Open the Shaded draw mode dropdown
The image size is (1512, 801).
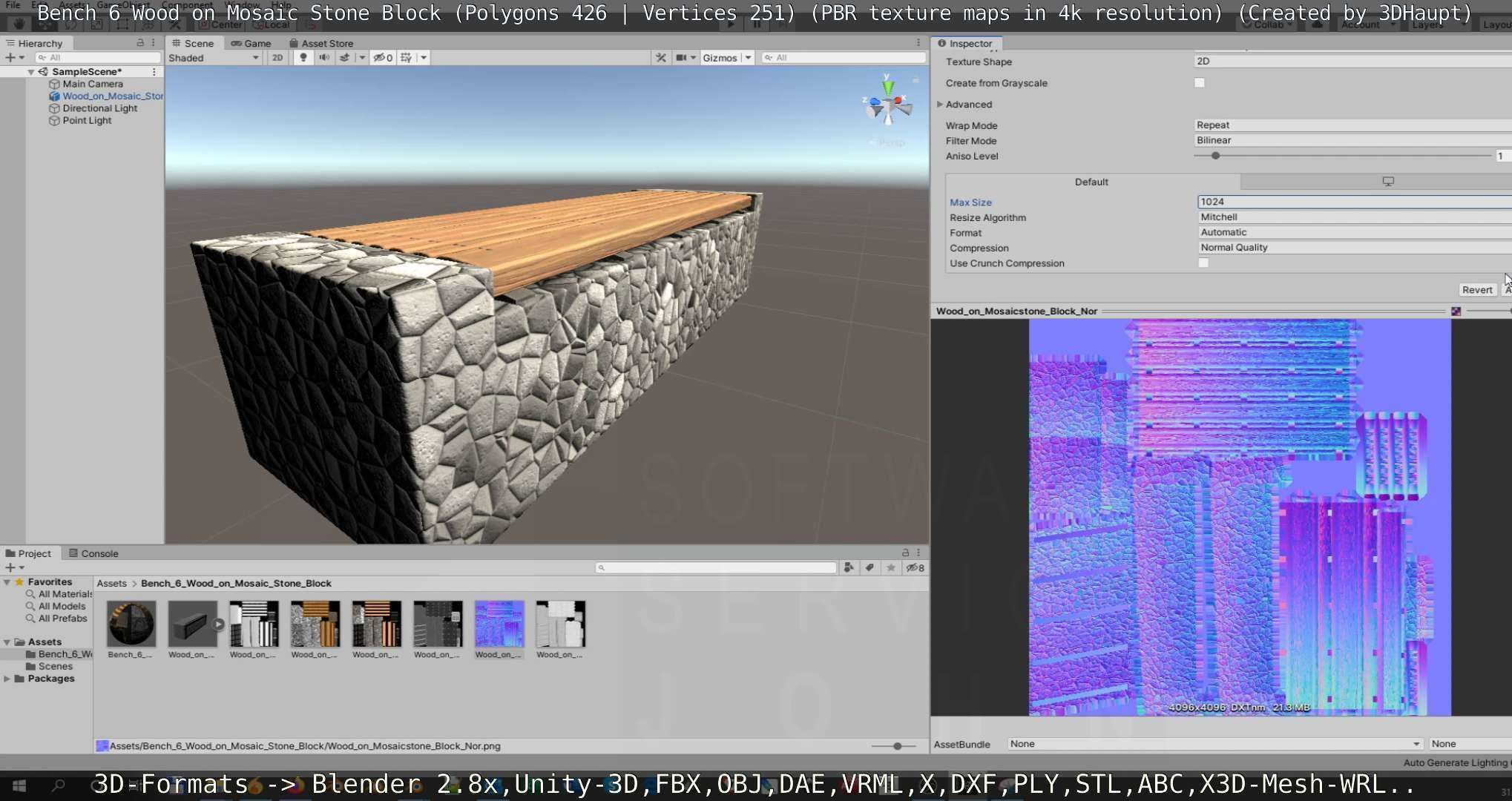[x=214, y=58]
